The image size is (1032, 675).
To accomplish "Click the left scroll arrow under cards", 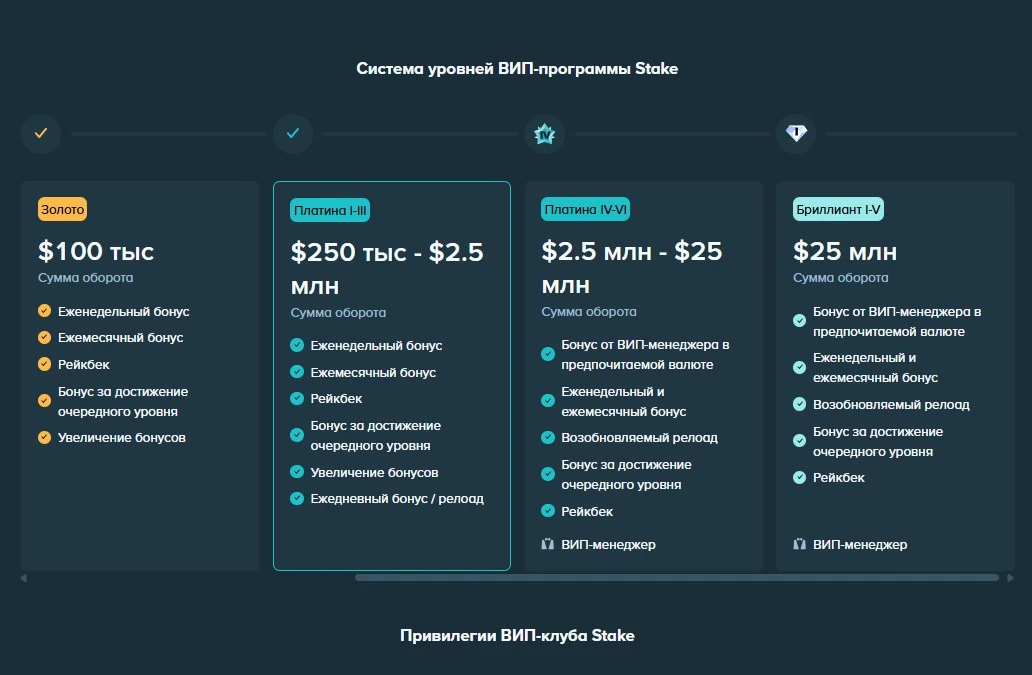I will 24,577.
